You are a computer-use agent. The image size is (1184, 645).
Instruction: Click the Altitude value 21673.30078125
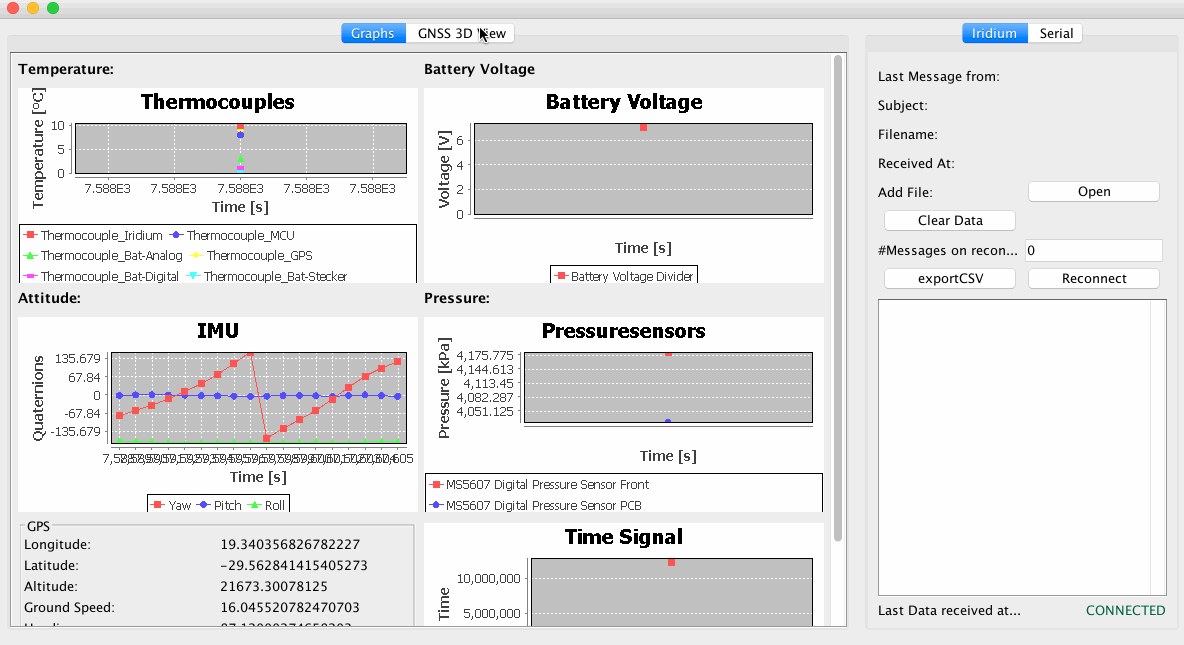(x=274, y=587)
